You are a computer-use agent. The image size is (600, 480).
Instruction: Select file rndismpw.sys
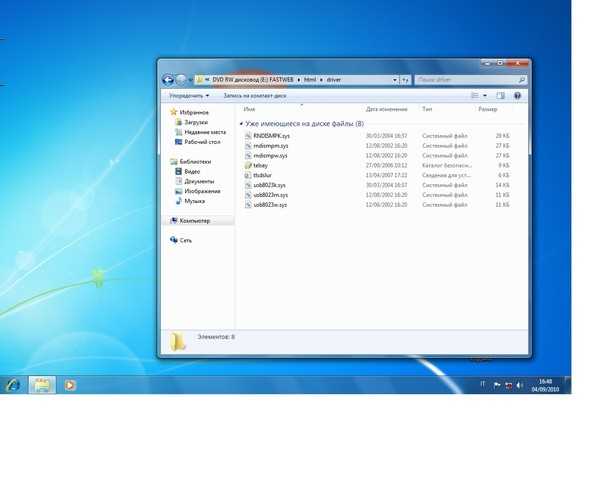pyautogui.click(x=270, y=156)
